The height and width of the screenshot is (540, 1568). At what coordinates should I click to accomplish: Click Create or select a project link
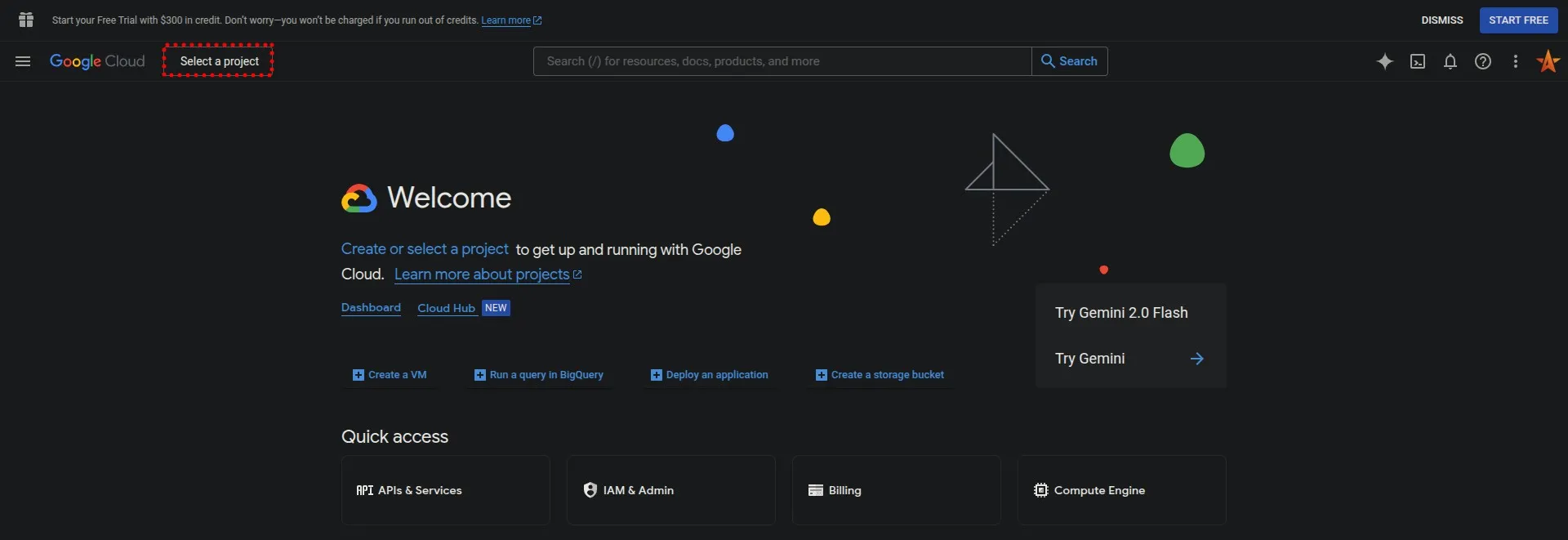point(425,249)
